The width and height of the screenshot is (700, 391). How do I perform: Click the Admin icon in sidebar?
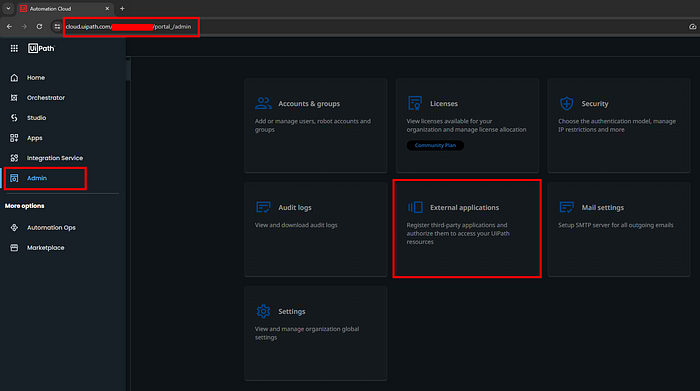point(14,178)
